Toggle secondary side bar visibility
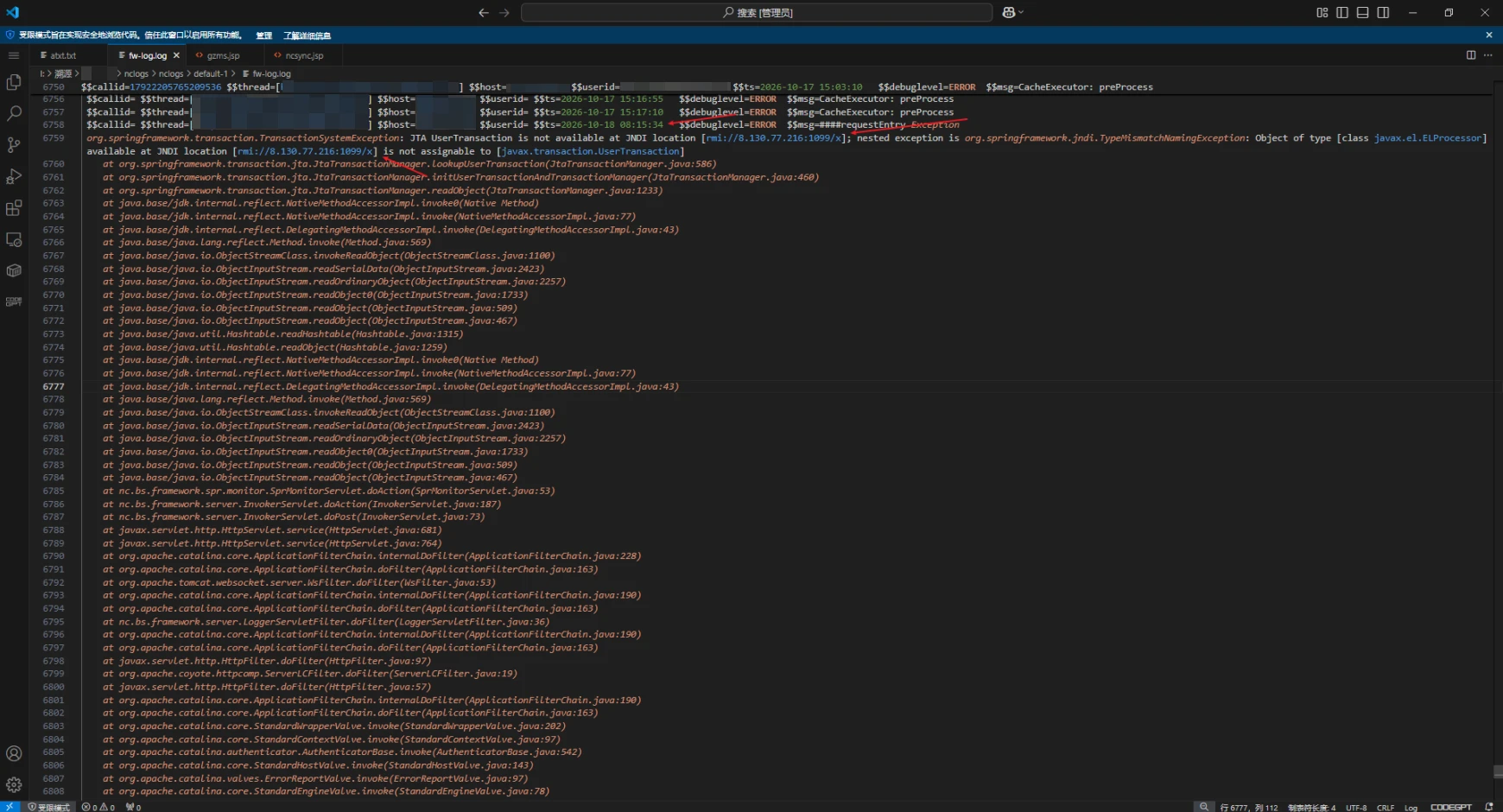The image size is (1503, 812). 1383,12
